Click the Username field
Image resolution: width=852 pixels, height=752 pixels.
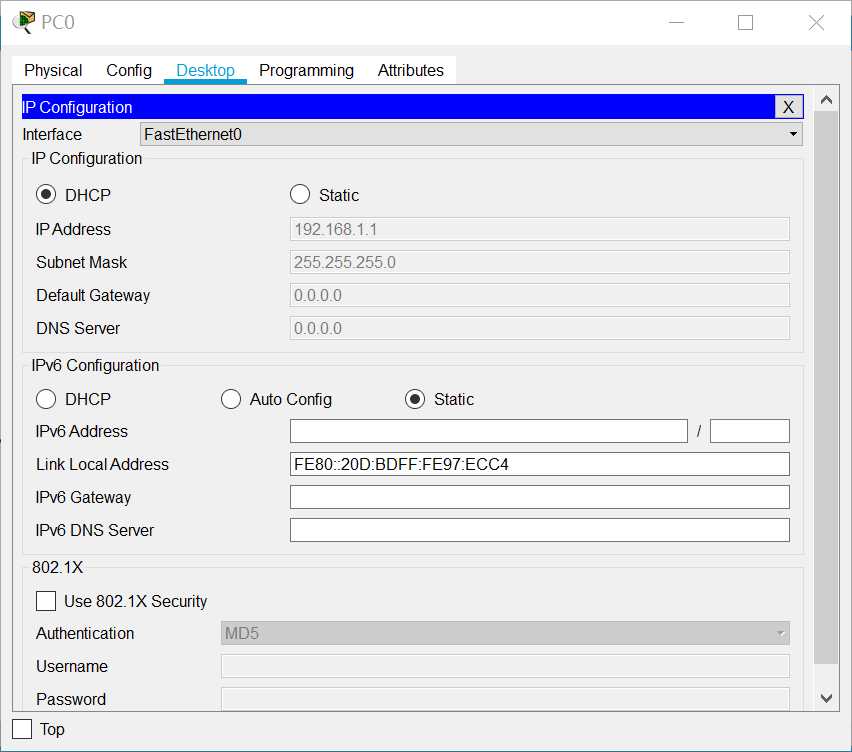[505, 666]
